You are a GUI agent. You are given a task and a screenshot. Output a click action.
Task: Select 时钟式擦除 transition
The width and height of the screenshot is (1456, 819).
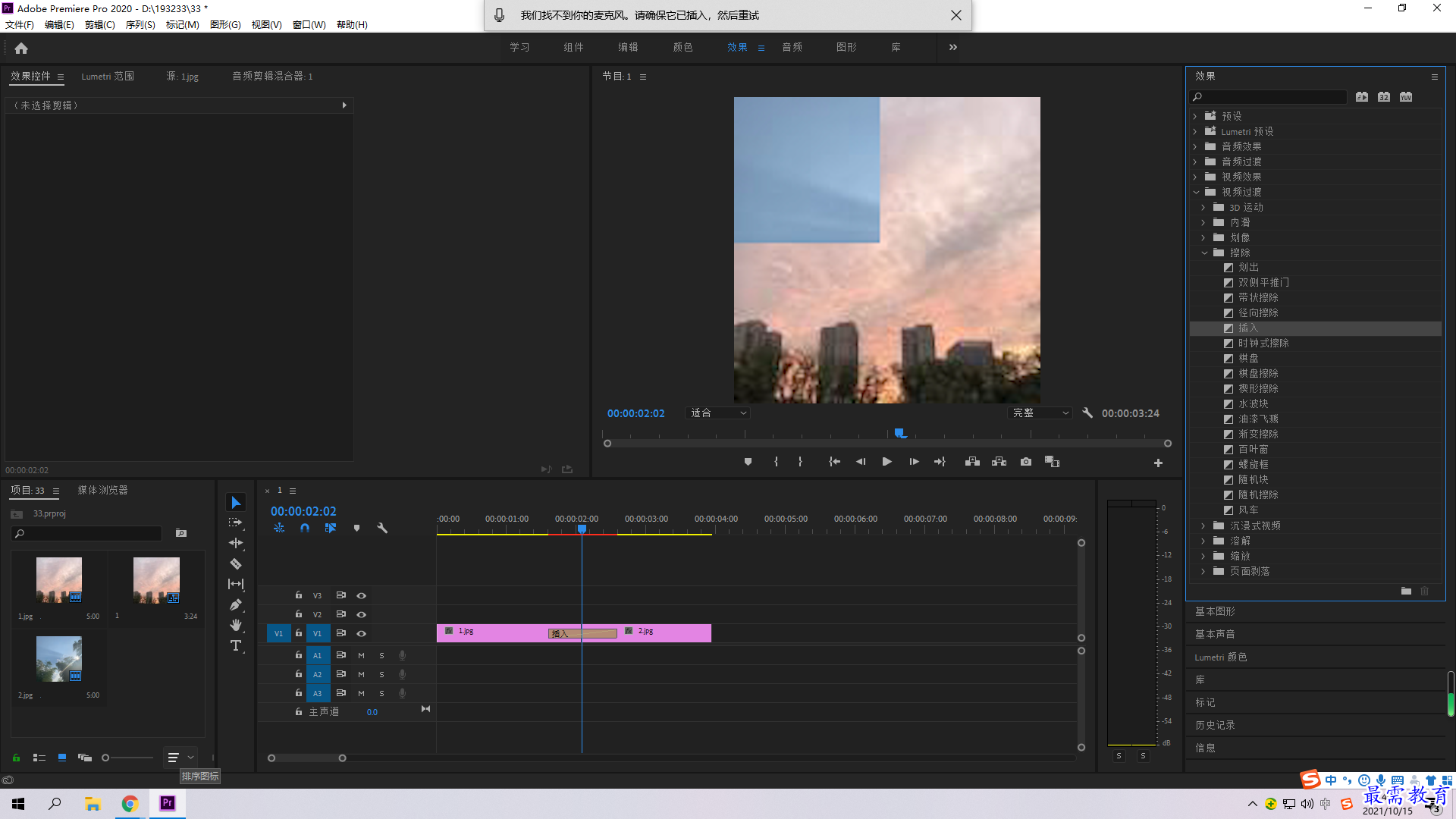tap(1263, 344)
